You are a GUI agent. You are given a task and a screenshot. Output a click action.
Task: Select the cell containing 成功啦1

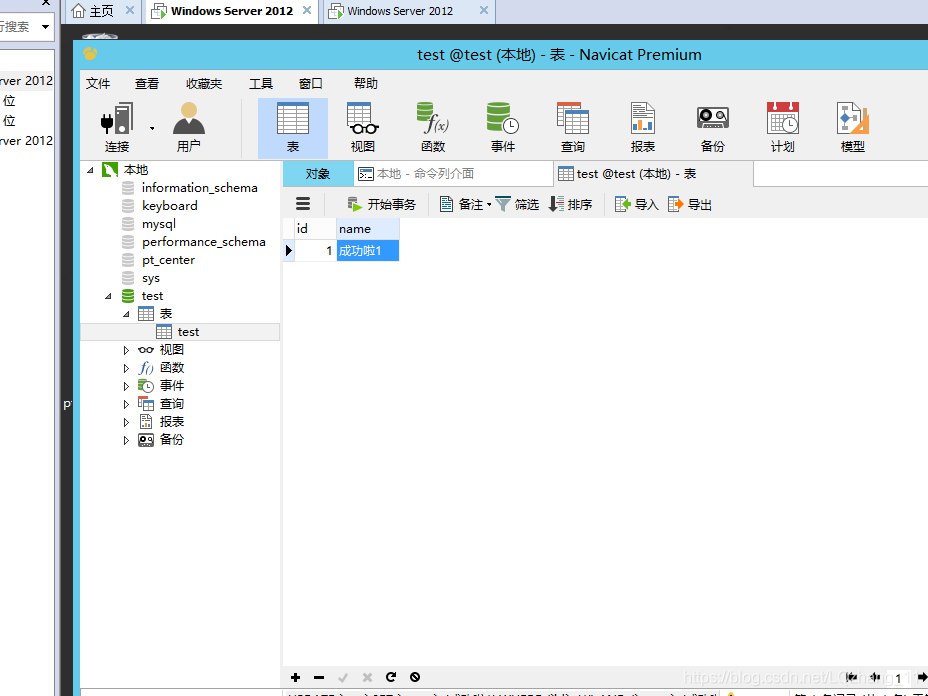pyautogui.click(x=368, y=250)
